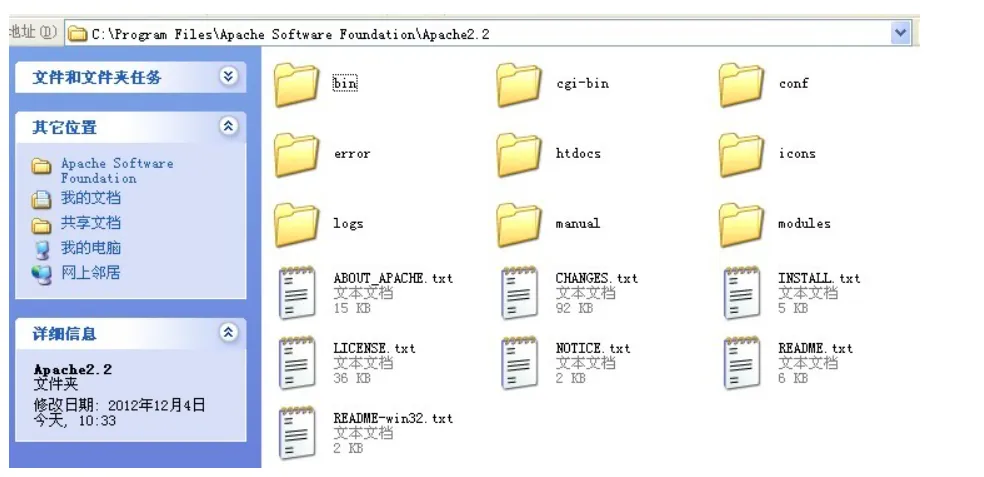
Task: Open the 我的文档 link
Action: 90,198
